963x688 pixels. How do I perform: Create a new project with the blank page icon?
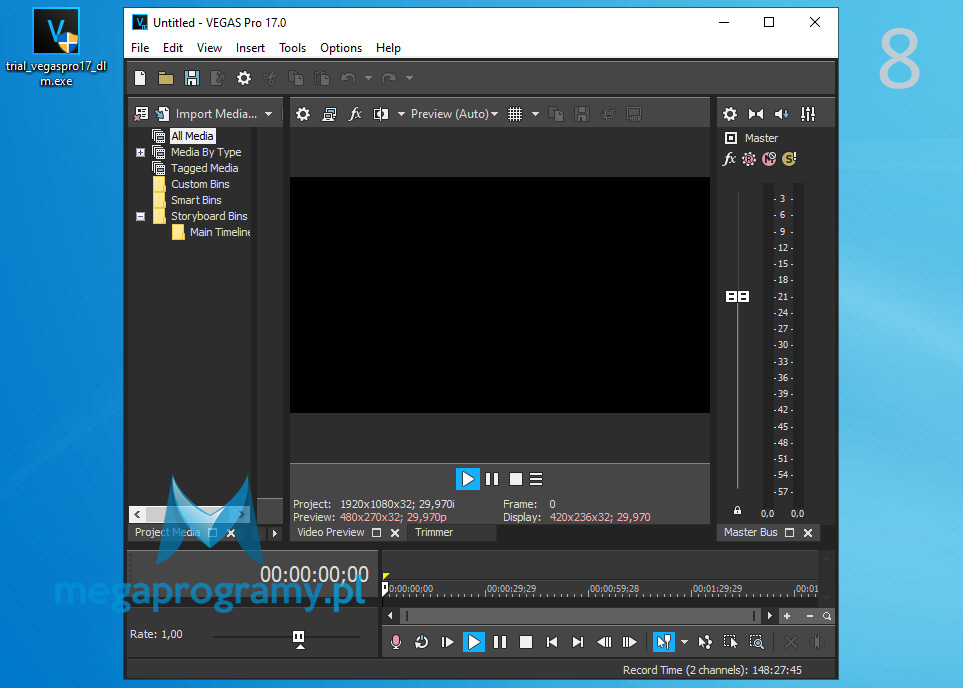click(140, 78)
